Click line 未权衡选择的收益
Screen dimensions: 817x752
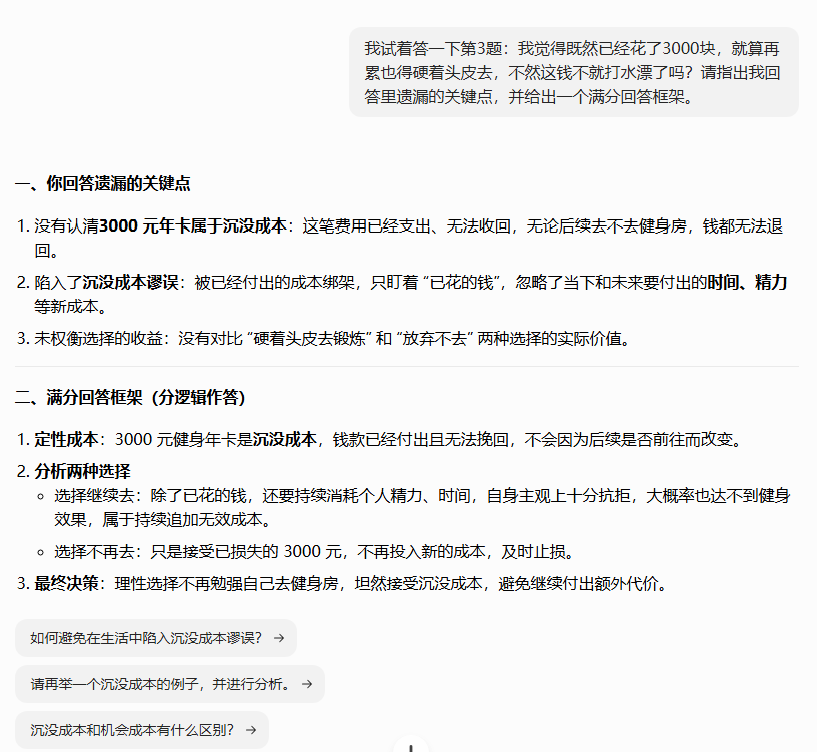[x=331, y=339]
